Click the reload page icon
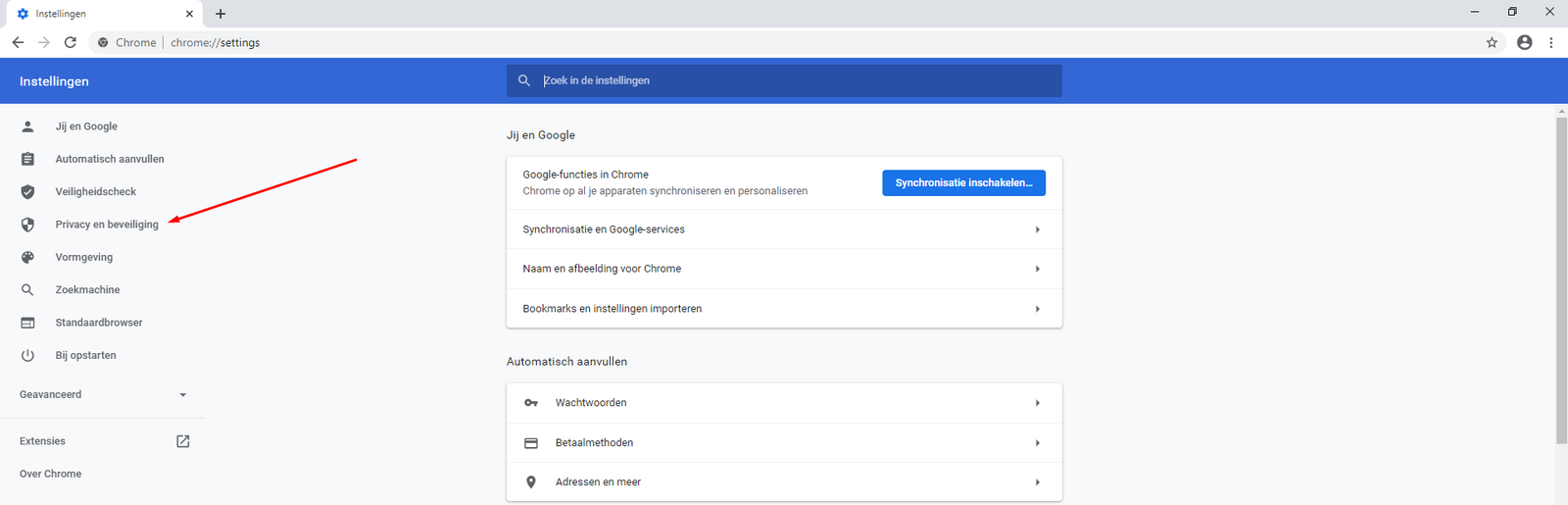1568x505 pixels. point(71,42)
